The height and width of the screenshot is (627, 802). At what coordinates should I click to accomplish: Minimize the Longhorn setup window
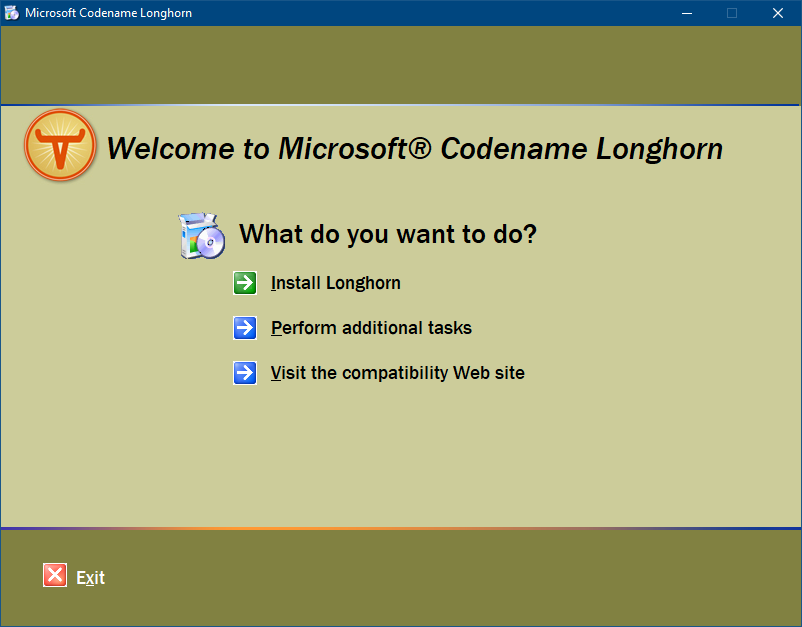(687, 13)
